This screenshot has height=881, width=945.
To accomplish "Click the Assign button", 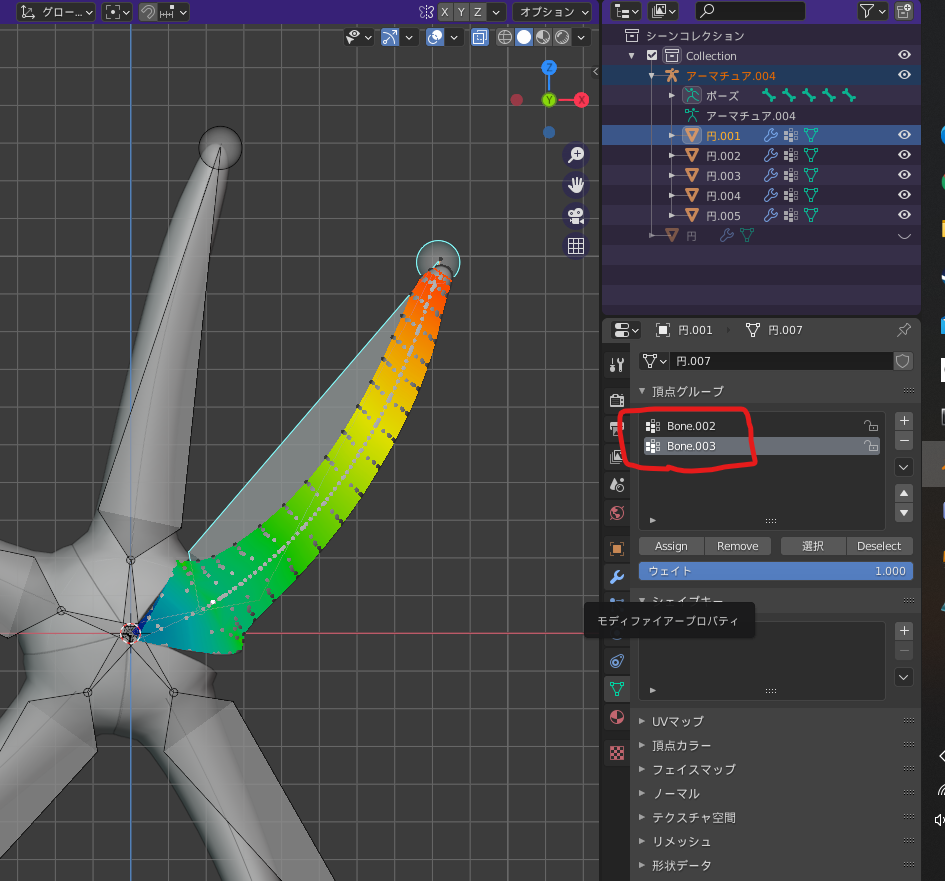I will point(671,546).
